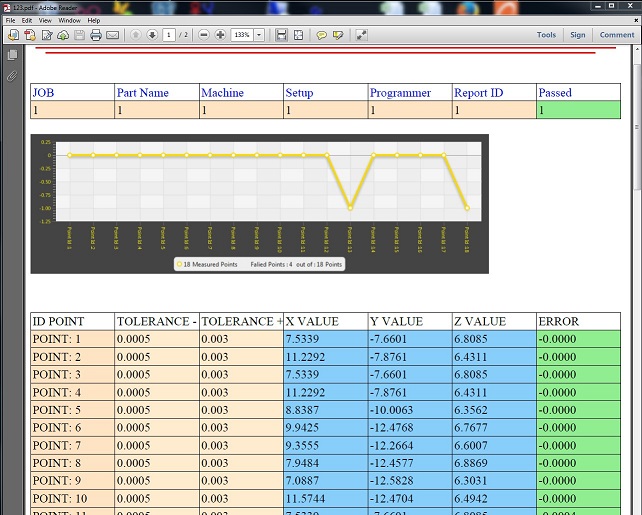Screen dimensions: 642x515
Task: Click the vertical scrollbar thumb
Action: pos(637,127)
